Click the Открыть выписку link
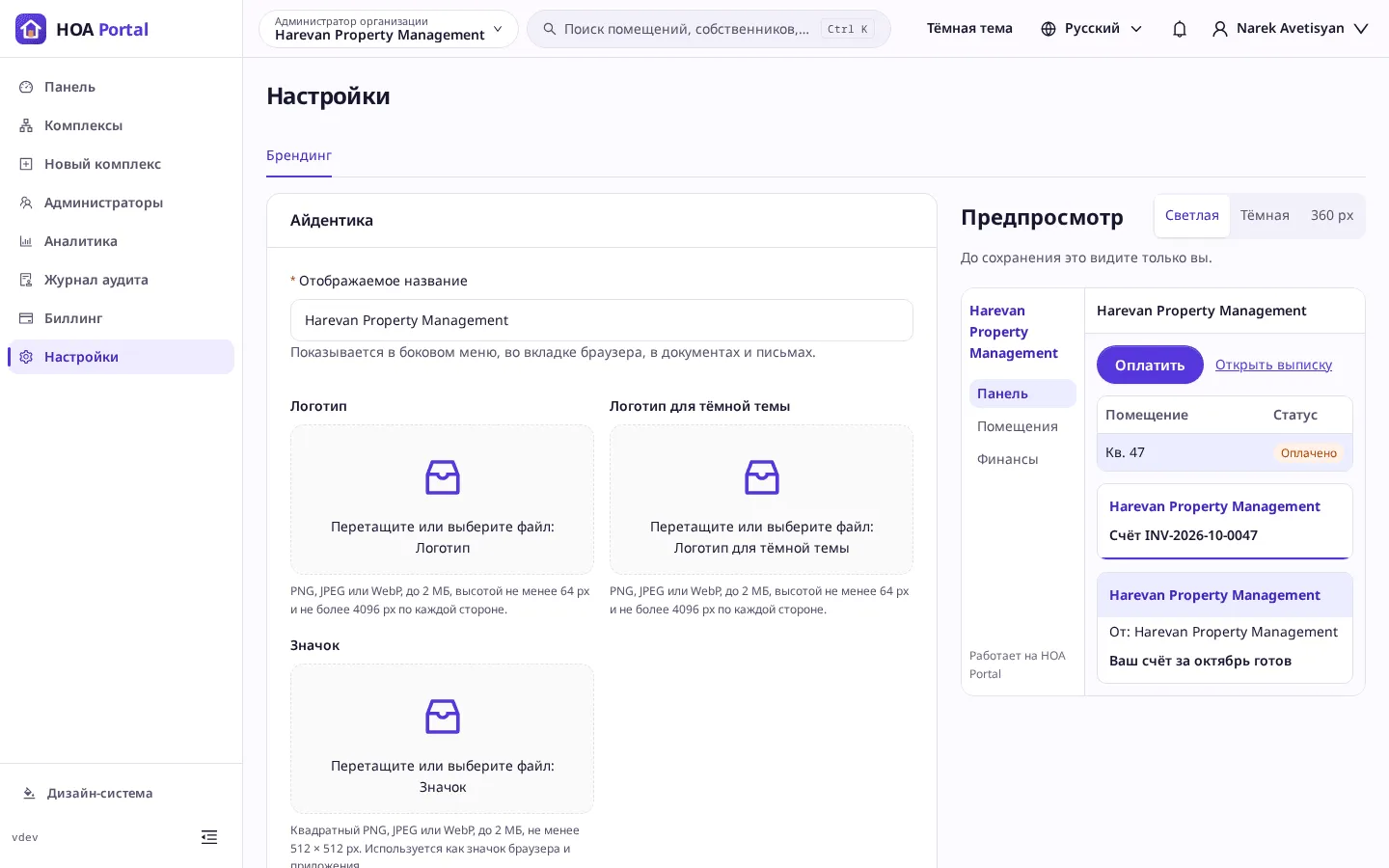This screenshot has width=1389, height=868. (1273, 365)
